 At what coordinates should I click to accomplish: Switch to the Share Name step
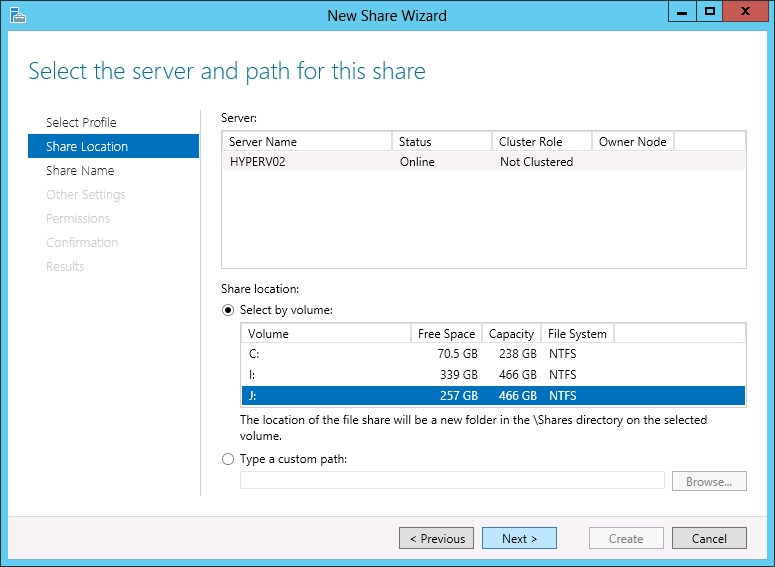pyautogui.click(x=80, y=171)
